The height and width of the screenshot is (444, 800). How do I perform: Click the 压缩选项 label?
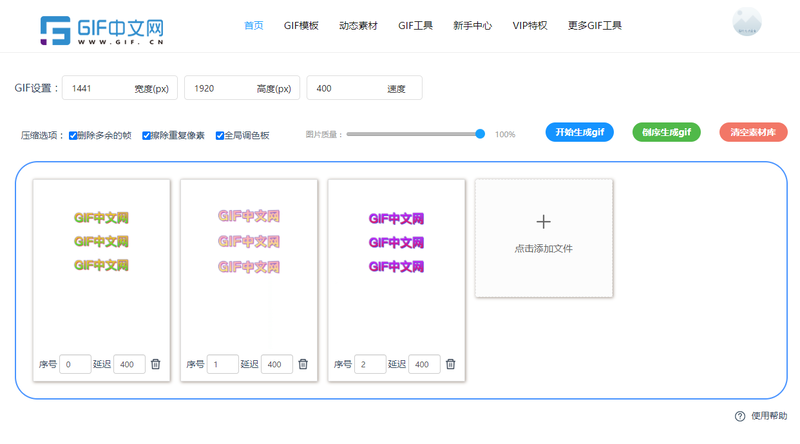pyautogui.click(x=43, y=135)
